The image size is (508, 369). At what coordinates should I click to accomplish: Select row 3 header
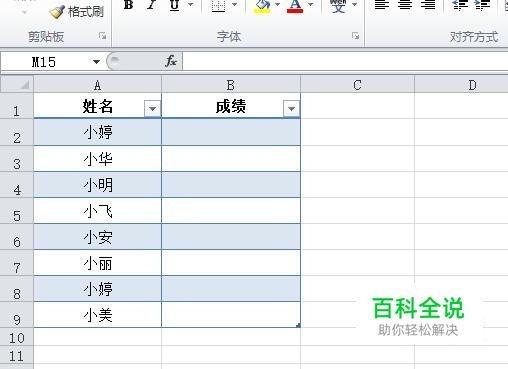[17, 159]
